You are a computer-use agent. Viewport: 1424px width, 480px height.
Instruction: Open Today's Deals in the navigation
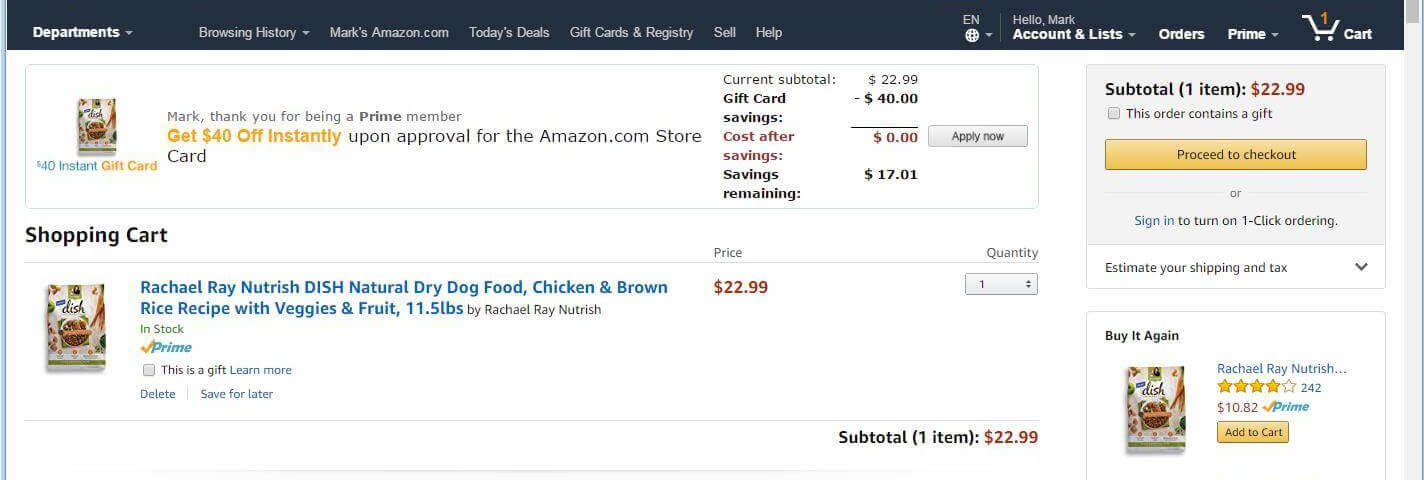(x=509, y=32)
